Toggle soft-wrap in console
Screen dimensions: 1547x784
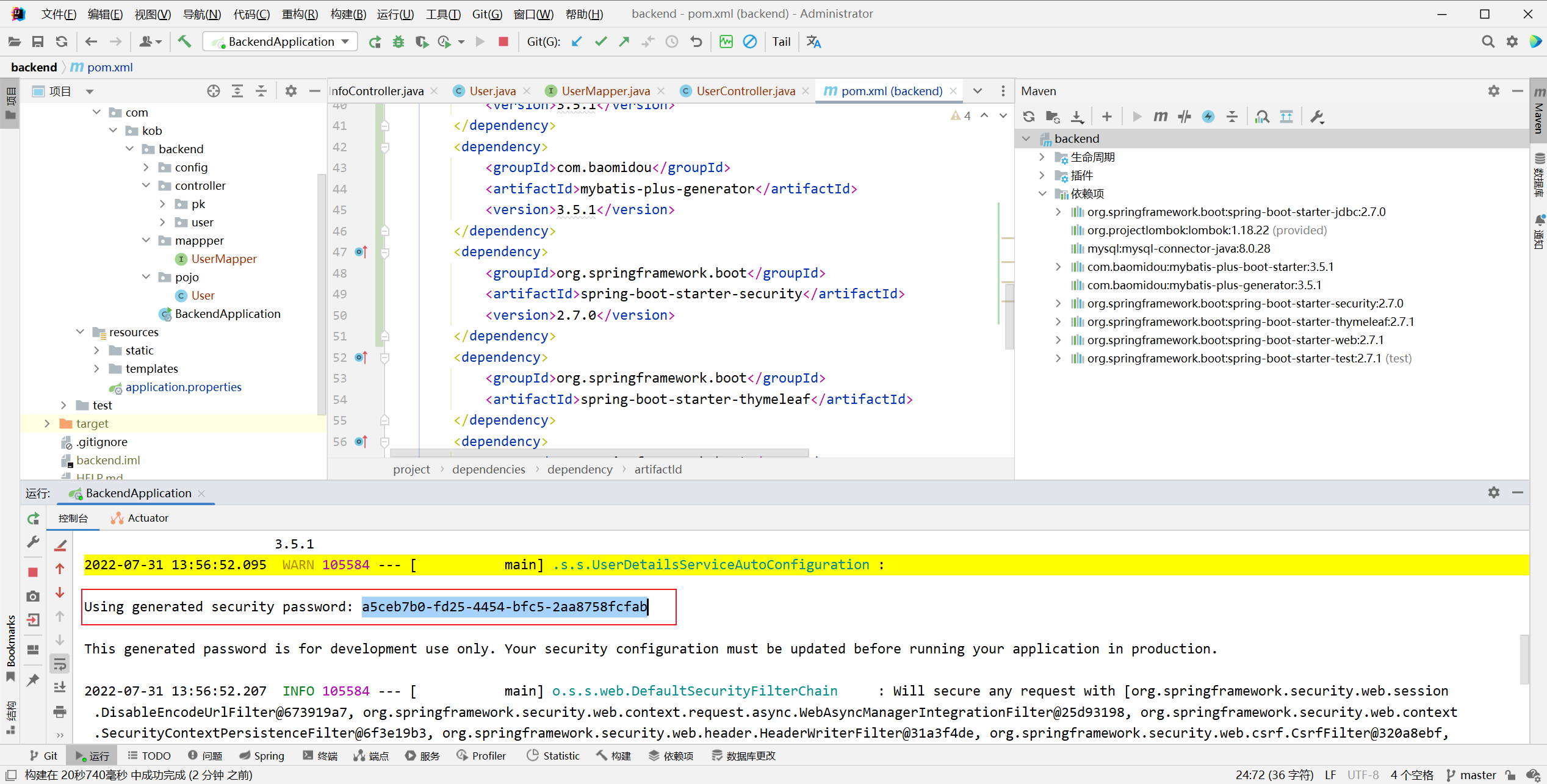tap(60, 664)
